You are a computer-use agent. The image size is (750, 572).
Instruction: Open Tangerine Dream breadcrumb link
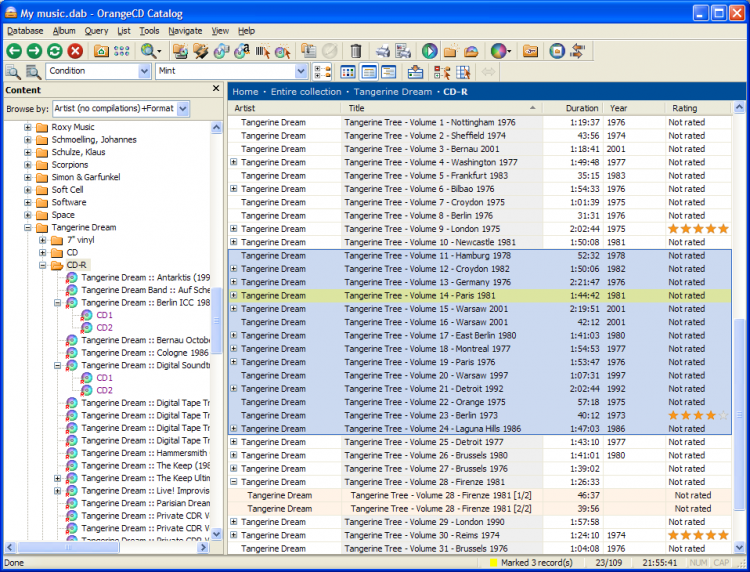(393, 92)
